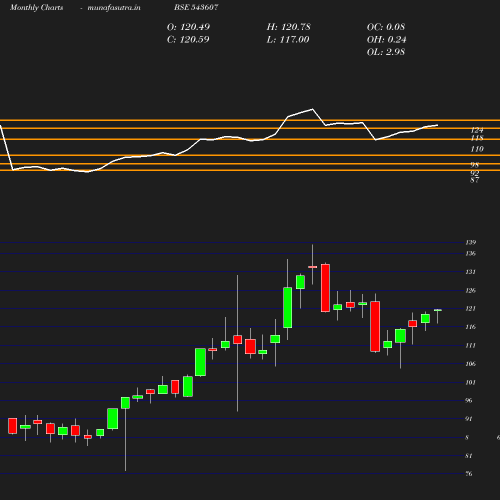The height and width of the screenshot is (500, 500).
Task: Select the "OL: 2.98" reading
Action: [x=386, y=52]
